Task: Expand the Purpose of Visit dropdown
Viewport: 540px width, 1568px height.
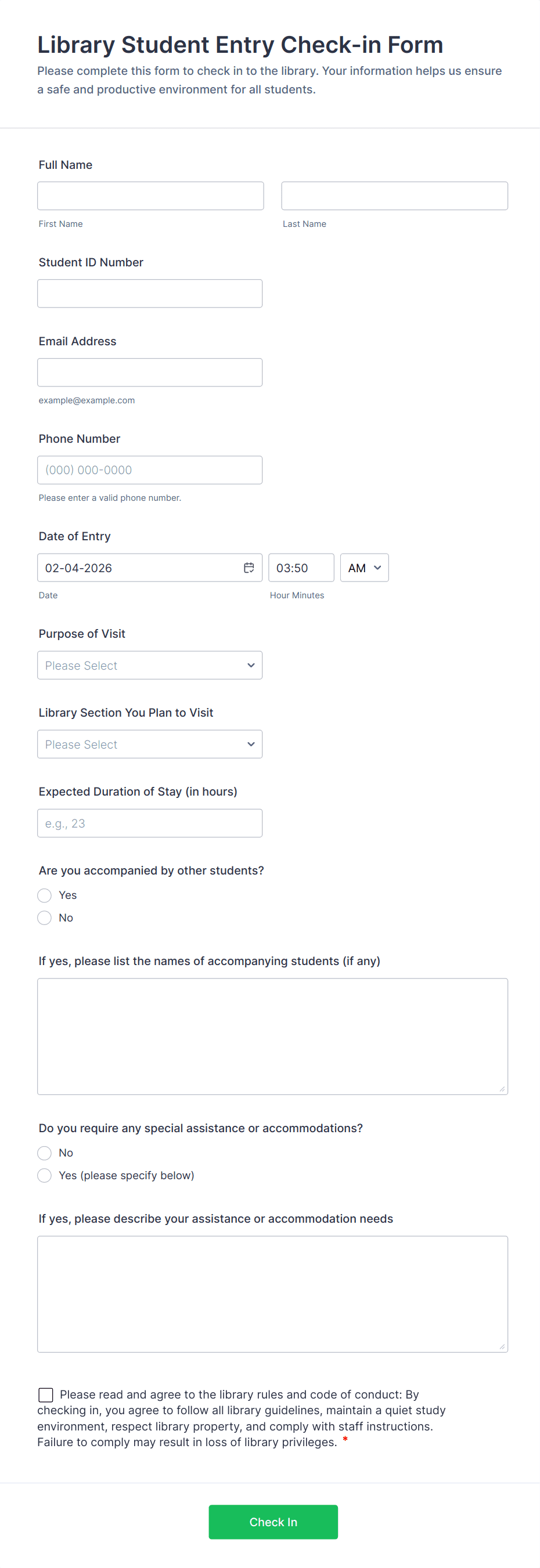Action: pos(150,665)
